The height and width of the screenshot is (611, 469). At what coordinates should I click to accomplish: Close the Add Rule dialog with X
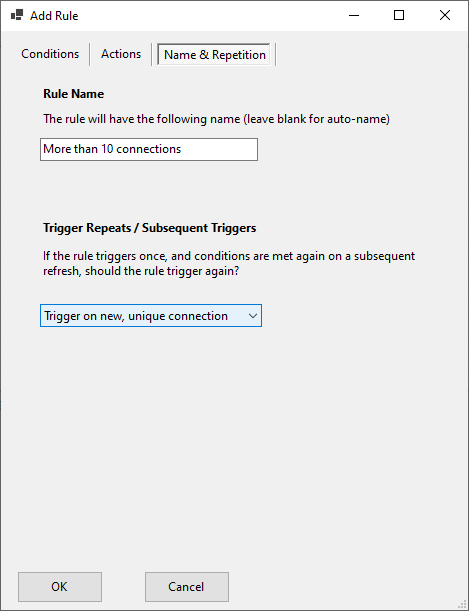click(x=445, y=15)
